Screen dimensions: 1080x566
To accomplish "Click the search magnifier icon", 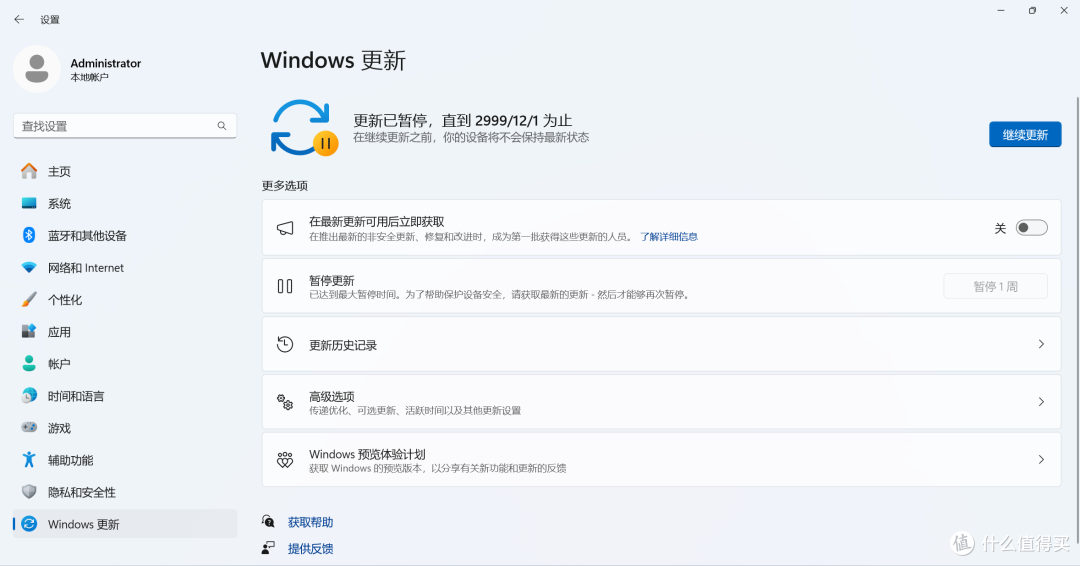I will coord(222,126).
